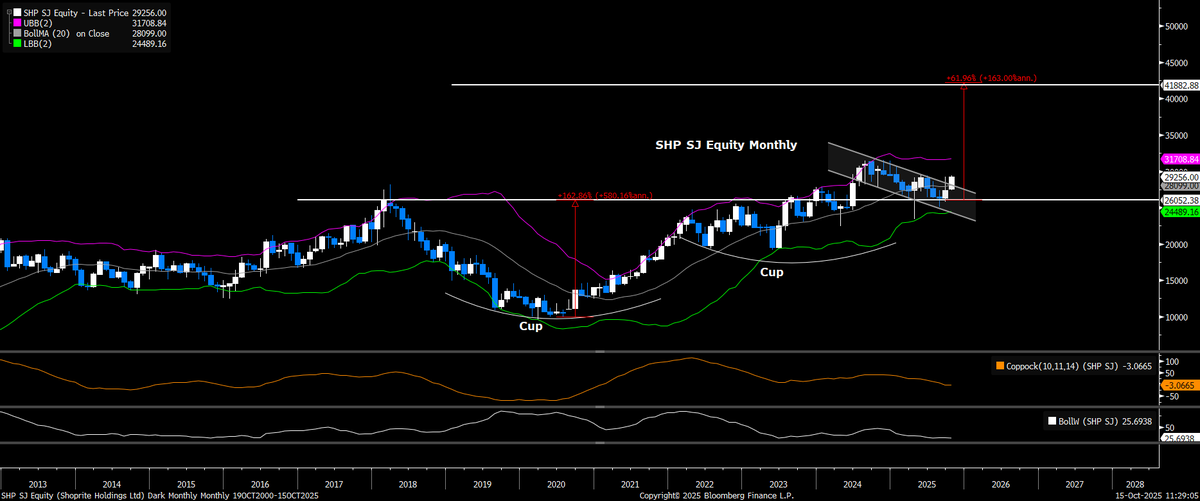Click the green 24489.16 axis price tag
The width and height of the screenshot is (1200, 501).
(x=1180, y=212)
